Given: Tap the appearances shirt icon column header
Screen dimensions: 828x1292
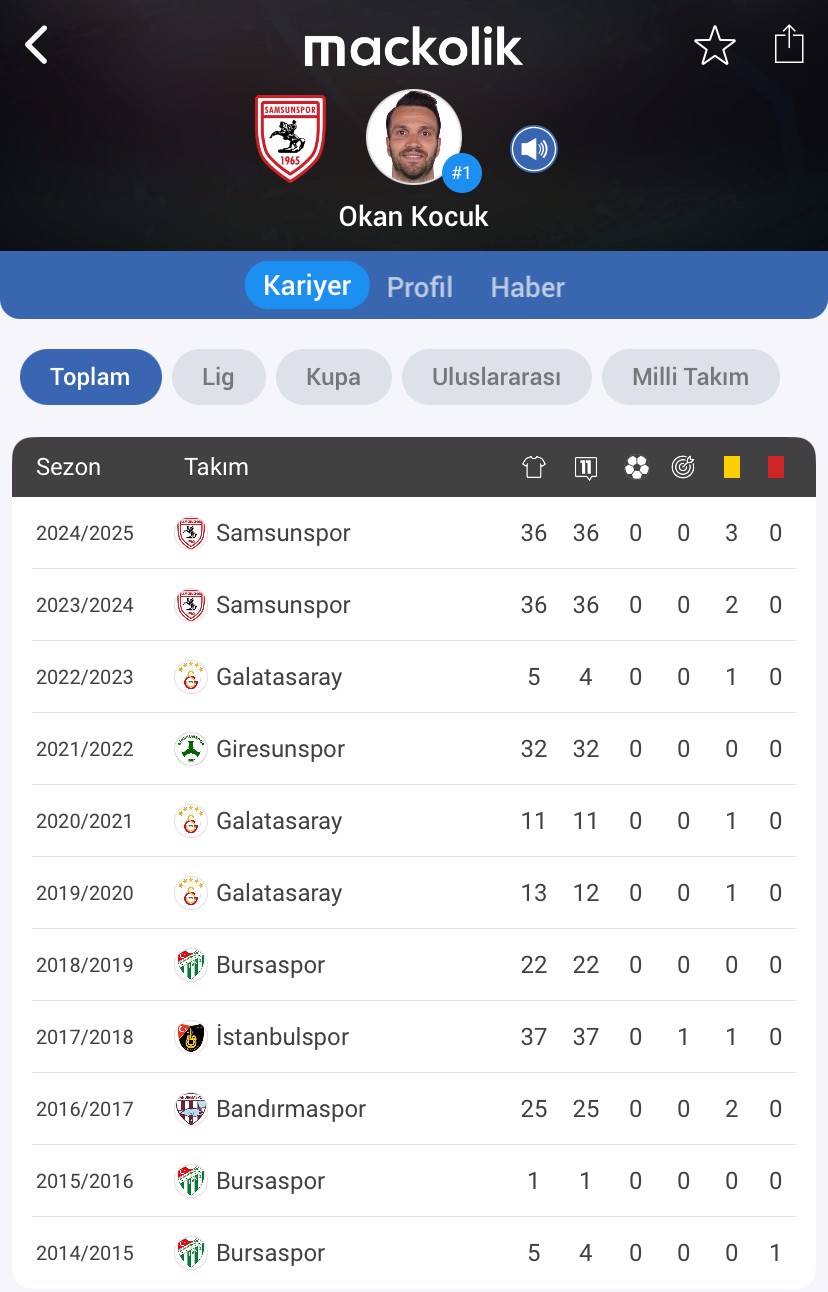Looking at the screenshot, I should (534, 467).
